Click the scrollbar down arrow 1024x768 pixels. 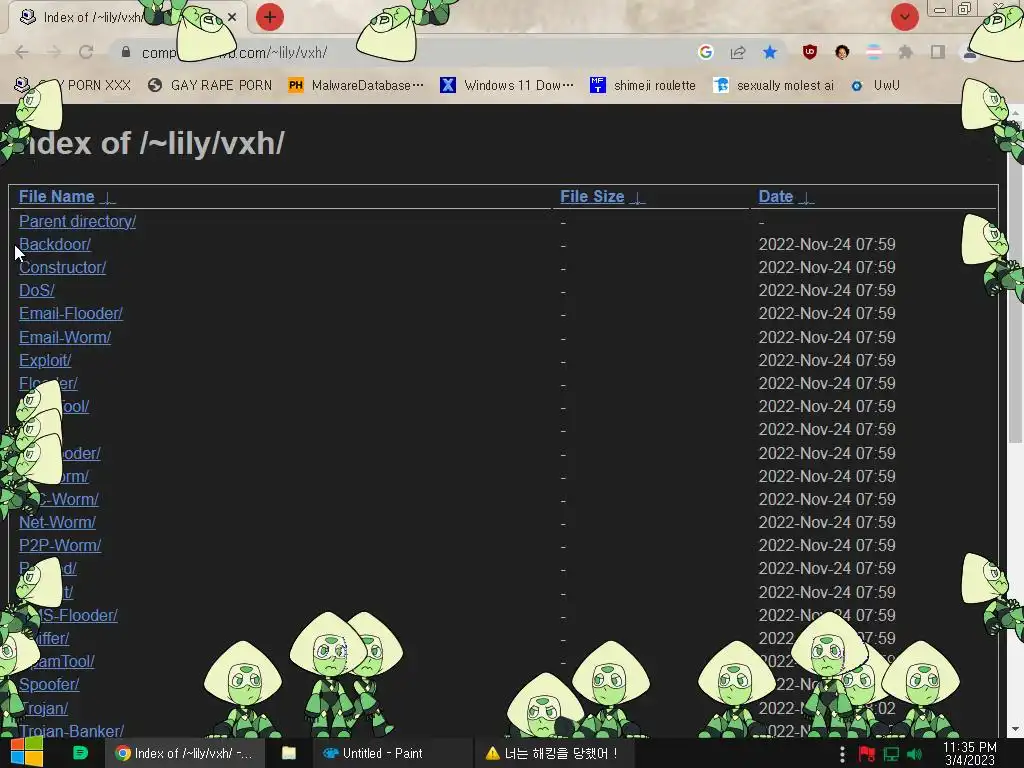point(1015,729)
